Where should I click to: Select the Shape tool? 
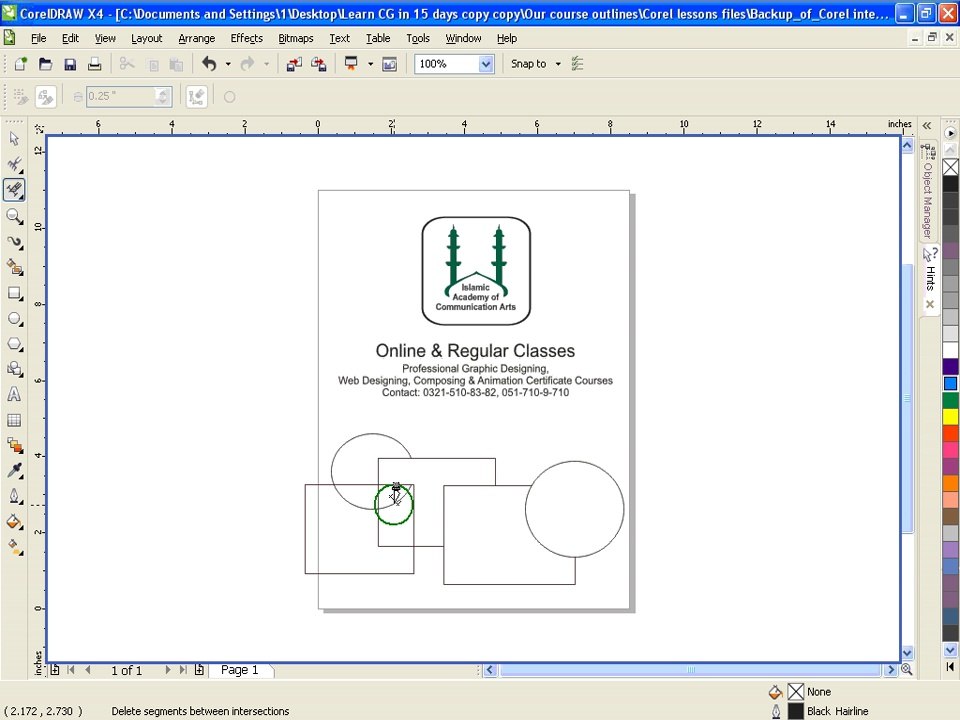coord(14,163)
